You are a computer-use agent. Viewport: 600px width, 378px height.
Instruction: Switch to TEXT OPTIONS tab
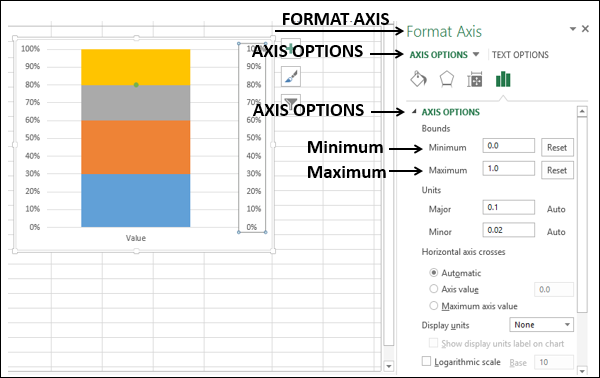(x=520, y=55)
